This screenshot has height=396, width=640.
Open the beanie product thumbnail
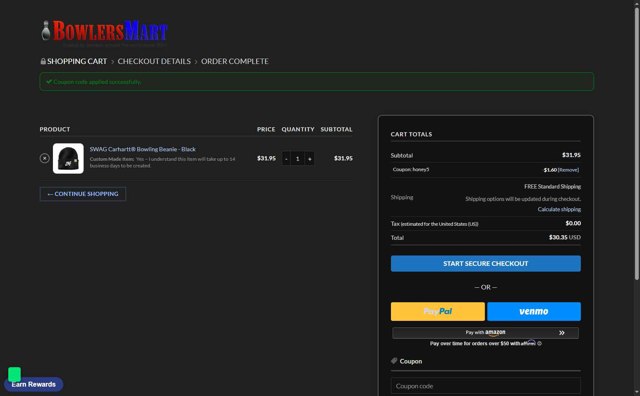(x=68, y=158)
